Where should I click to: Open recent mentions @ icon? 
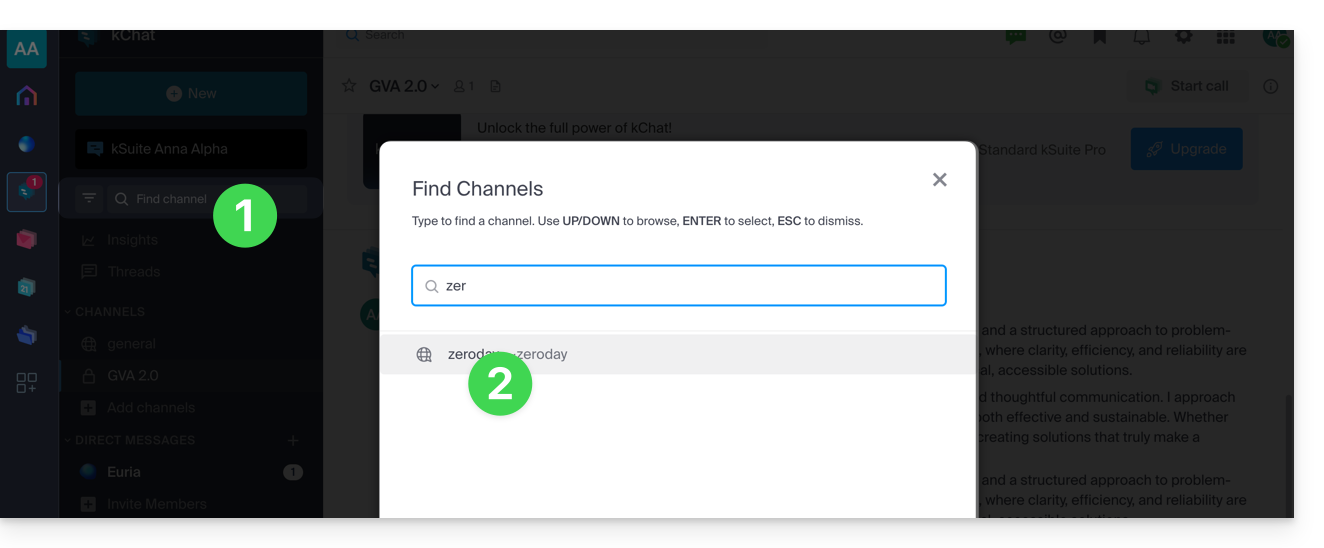tap(1057, 36)
